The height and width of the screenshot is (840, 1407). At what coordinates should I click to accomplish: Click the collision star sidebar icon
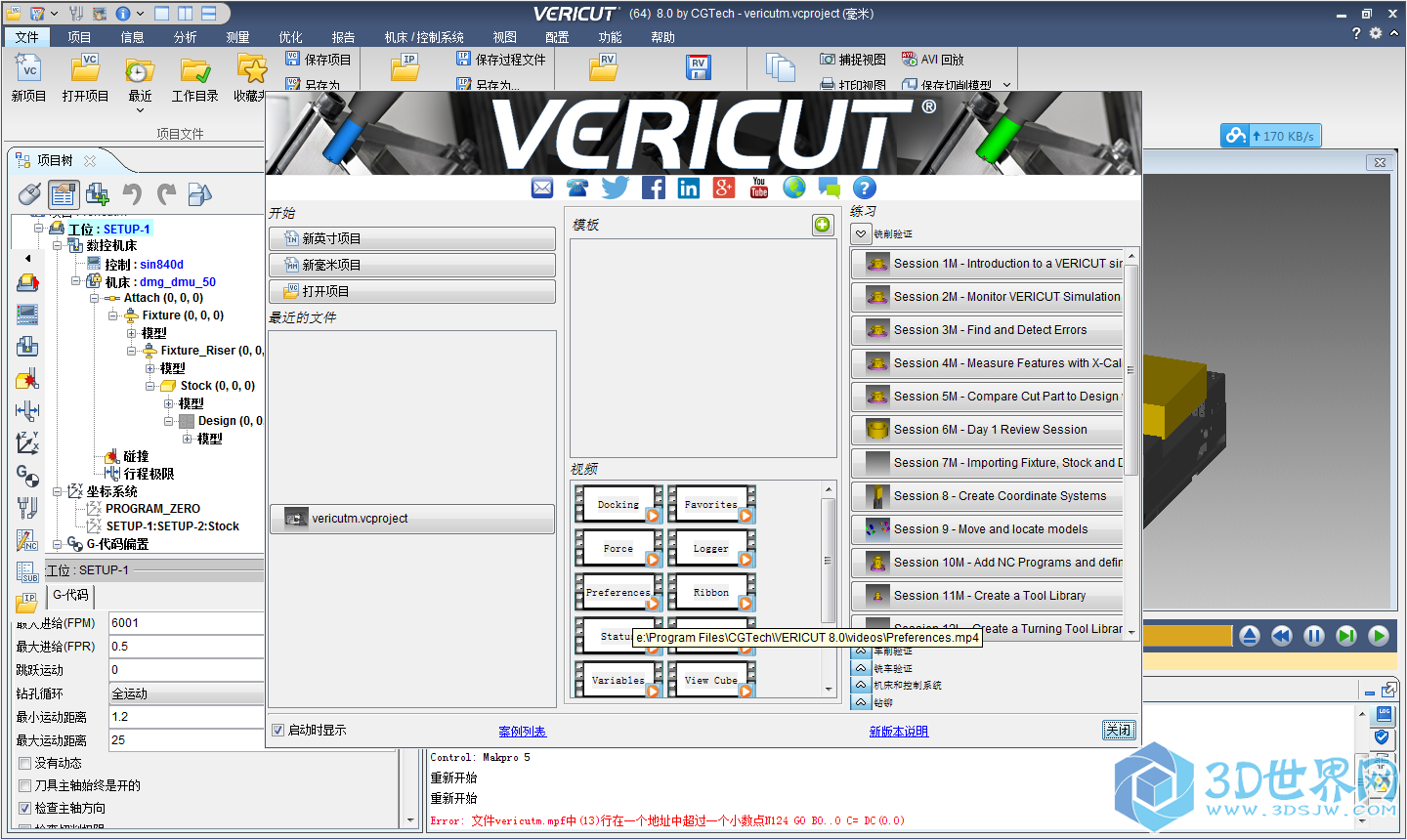[x=27, y=379]
